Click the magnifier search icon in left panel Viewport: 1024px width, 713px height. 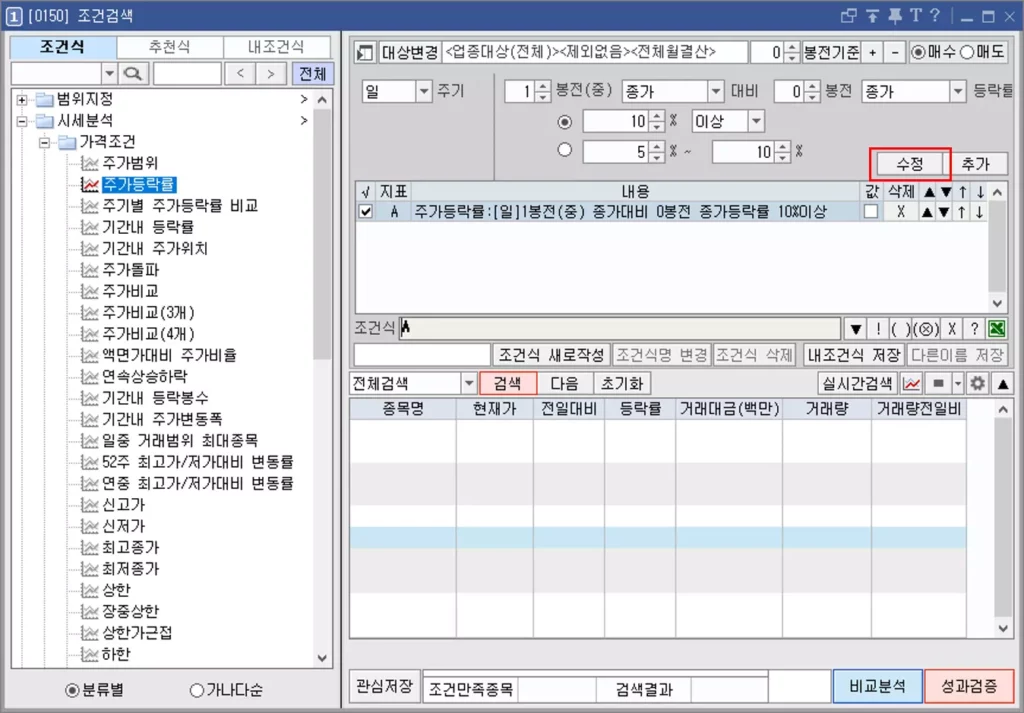(133, 74)
